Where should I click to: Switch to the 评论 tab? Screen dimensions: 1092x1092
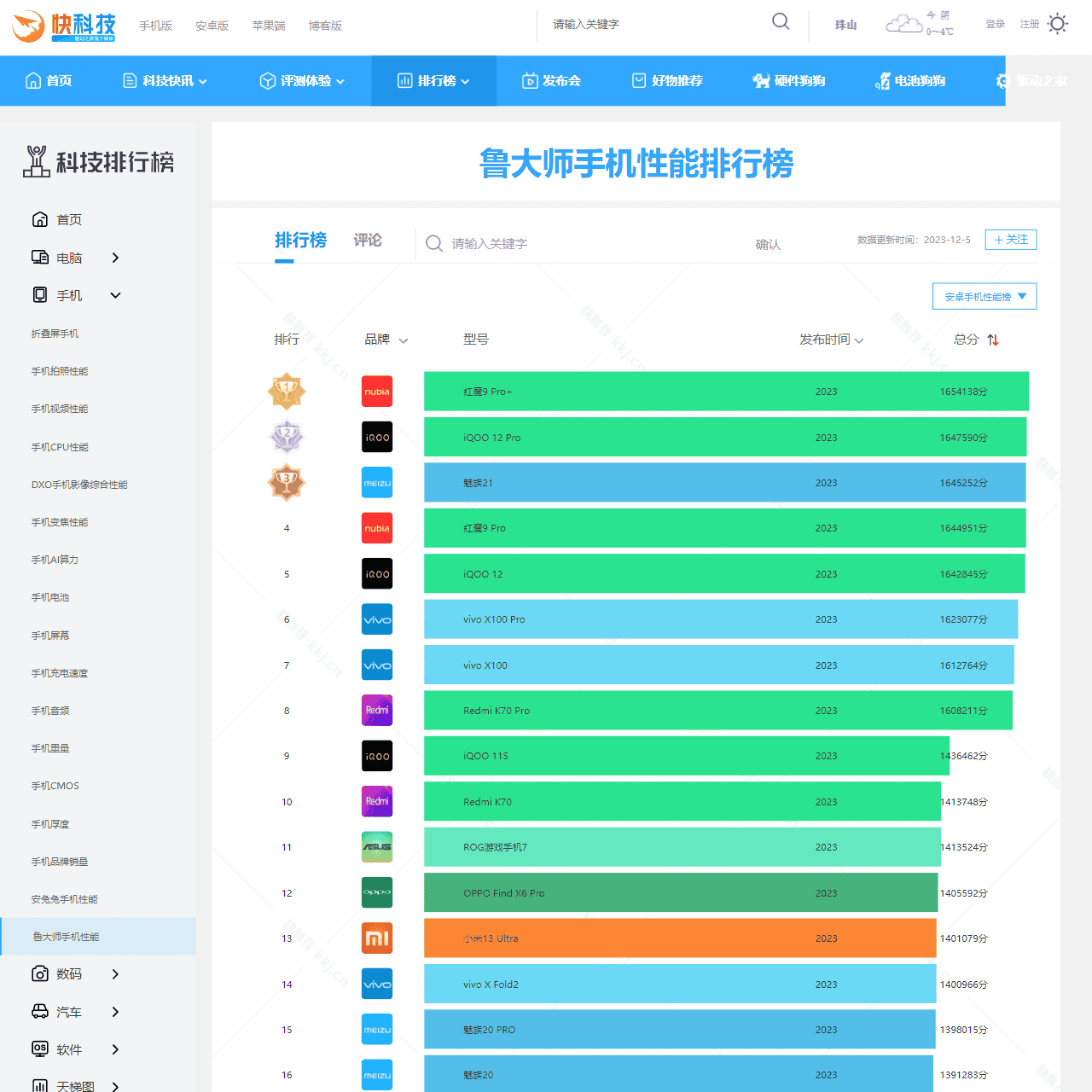pyautogui.click(x=367, y=240)
